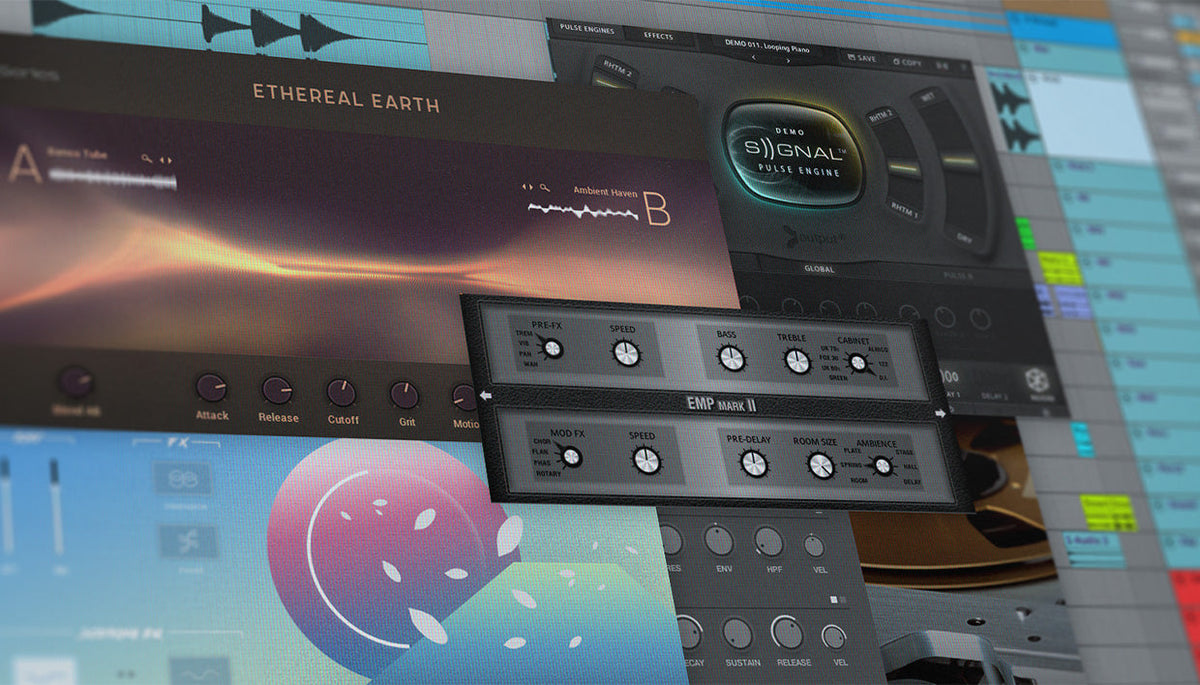Screen dimensions: 1200x685
Task: Adjust the Release knob in gray synth
Action: (788, 633)
